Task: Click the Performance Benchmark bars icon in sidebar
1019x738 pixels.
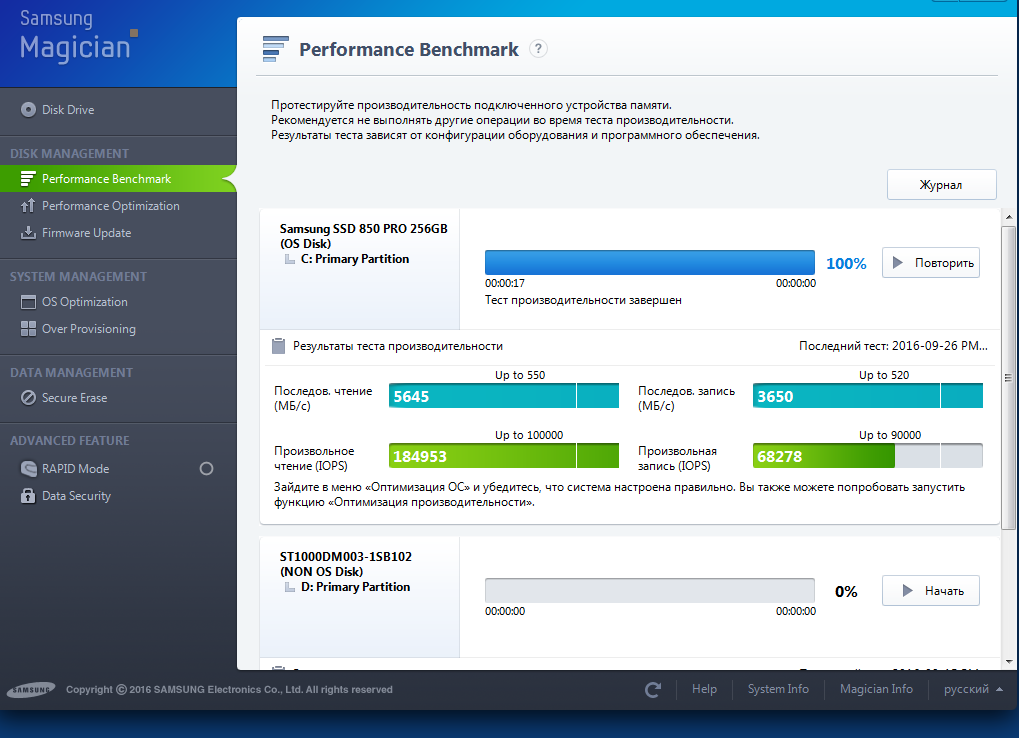Action: click(x=28, y=179)
